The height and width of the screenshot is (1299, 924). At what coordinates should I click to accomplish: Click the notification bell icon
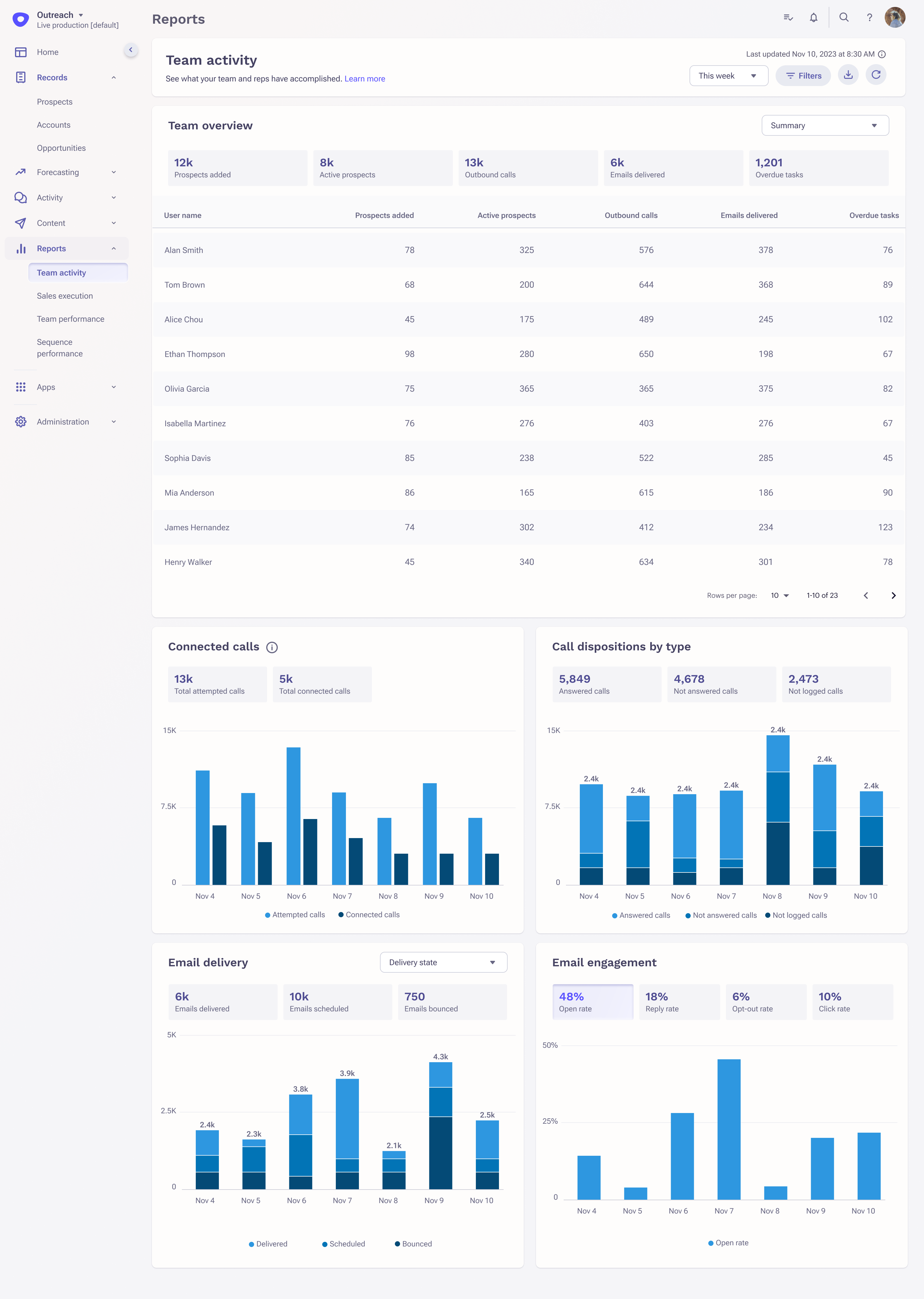(814, 18)
